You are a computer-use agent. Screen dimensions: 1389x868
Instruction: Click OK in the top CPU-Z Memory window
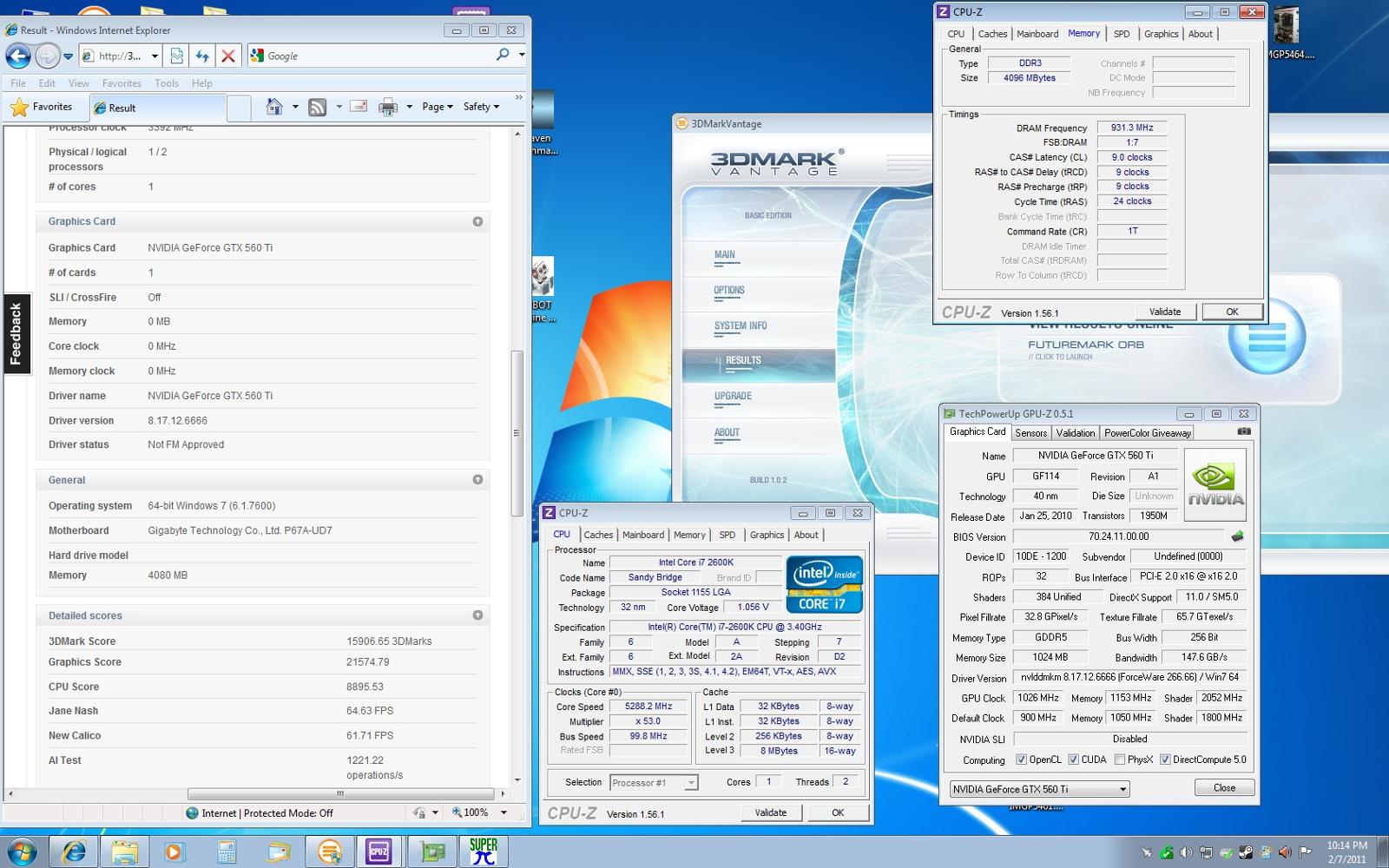click(1232, 312)
